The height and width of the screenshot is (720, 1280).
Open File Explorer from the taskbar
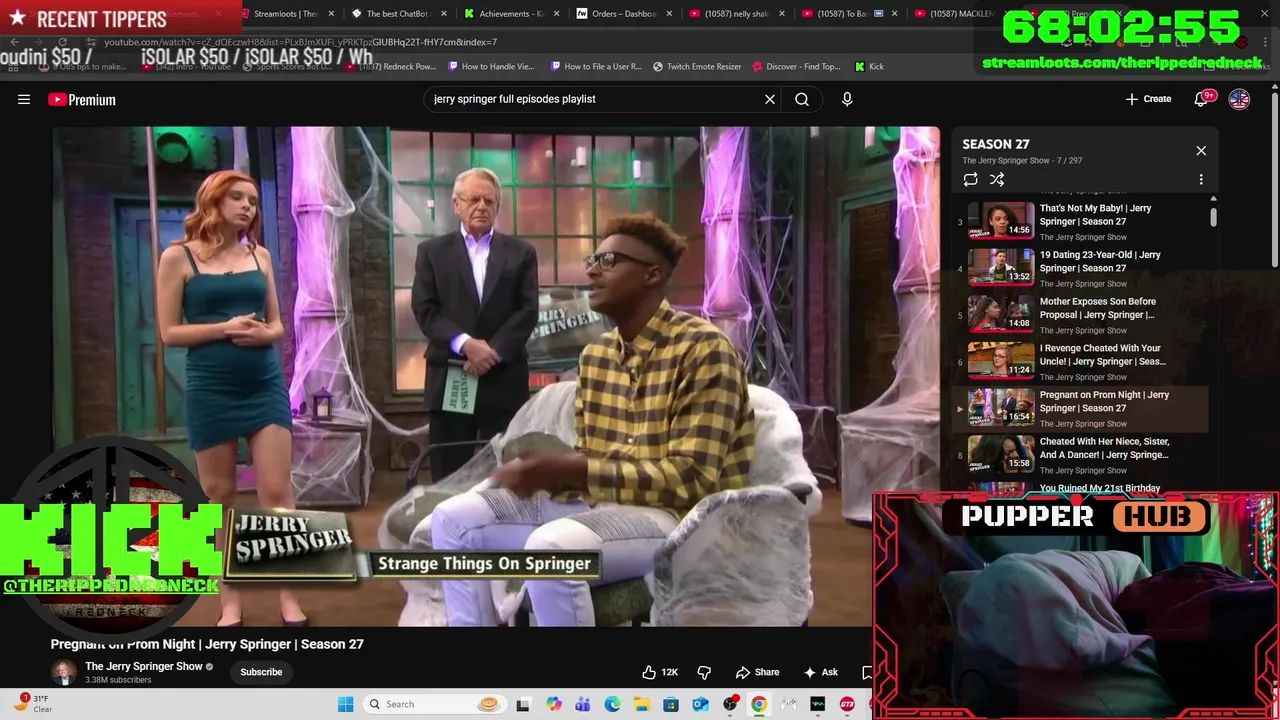642,704
